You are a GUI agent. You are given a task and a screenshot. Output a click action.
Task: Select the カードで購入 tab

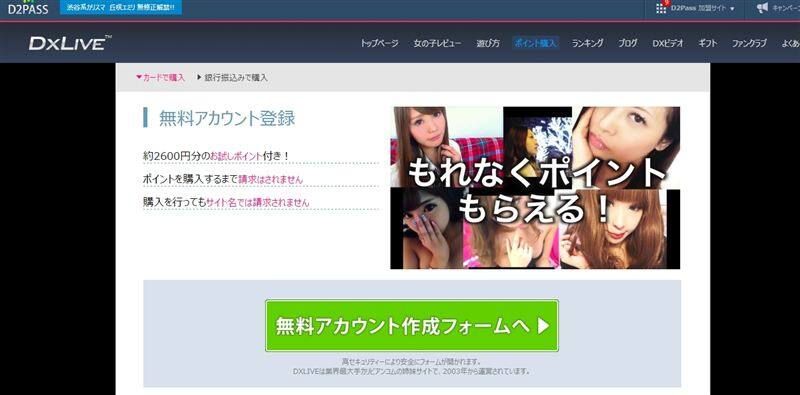(160, 78)
